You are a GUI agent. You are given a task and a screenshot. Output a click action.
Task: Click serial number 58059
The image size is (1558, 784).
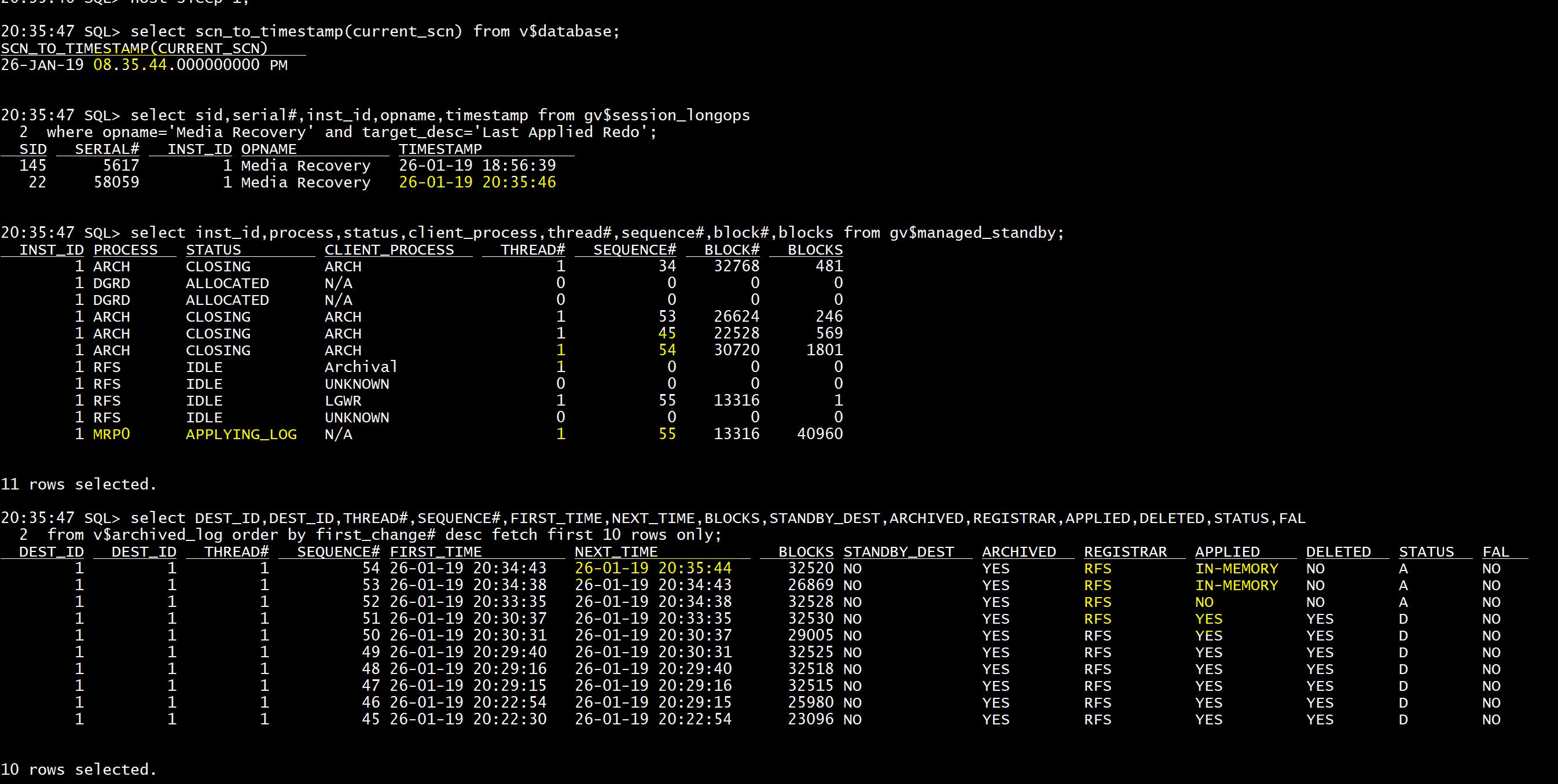116,182
